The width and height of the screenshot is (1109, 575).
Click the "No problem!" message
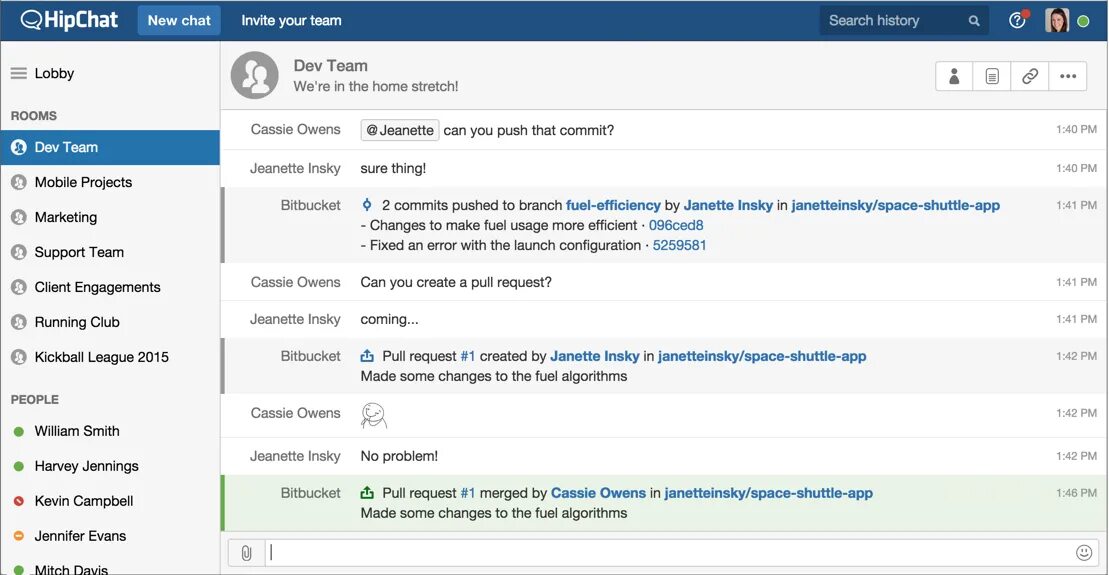(x=399, y=456)
